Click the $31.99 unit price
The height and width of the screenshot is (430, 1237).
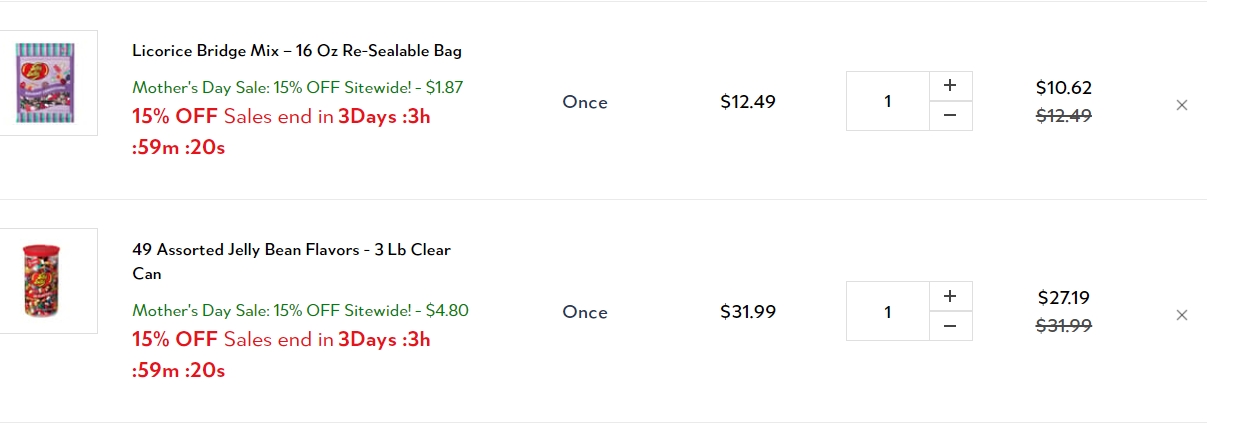point(748,312)
